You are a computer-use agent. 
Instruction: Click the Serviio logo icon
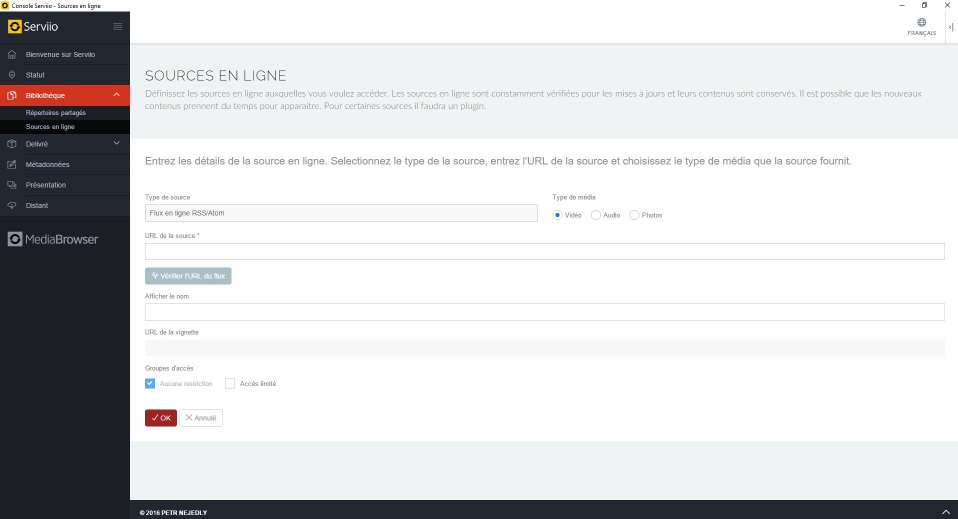pyautogui.click(x=15, y=26)
